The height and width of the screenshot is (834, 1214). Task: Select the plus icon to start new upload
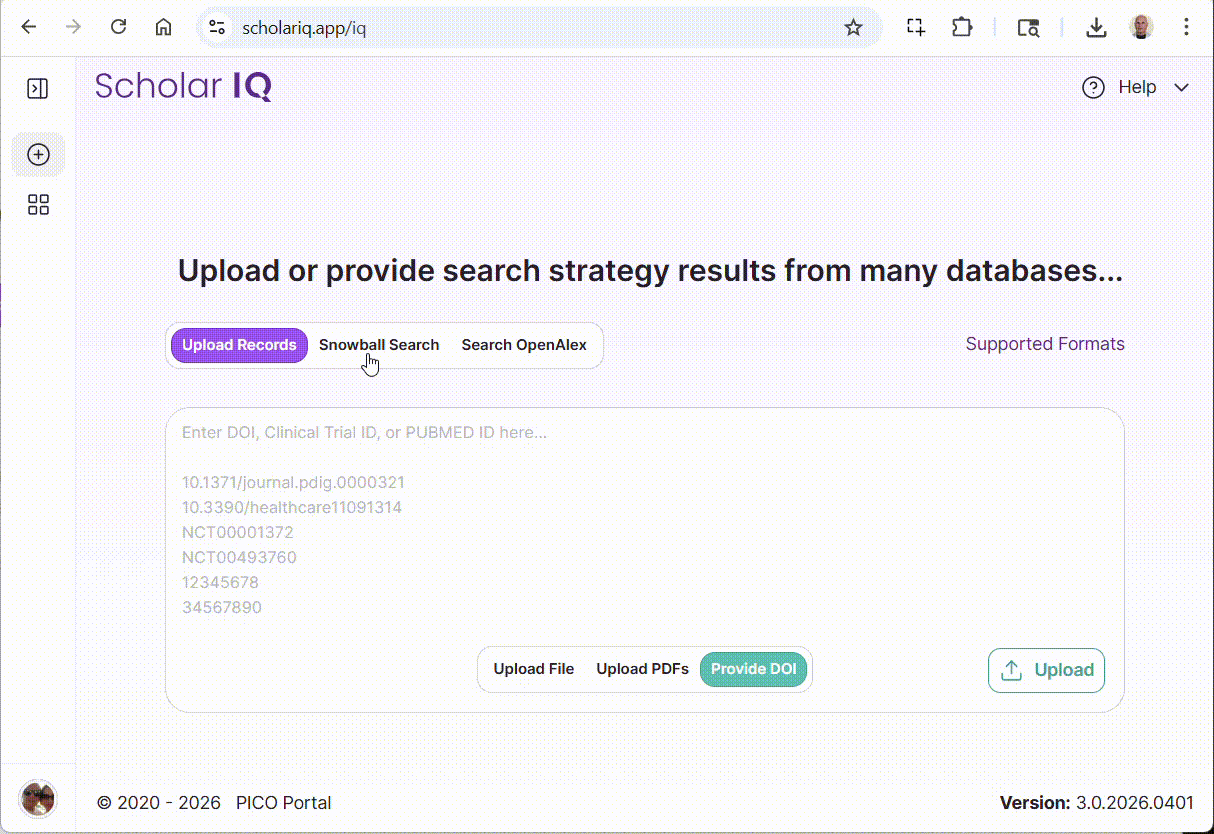pos(37,154)
